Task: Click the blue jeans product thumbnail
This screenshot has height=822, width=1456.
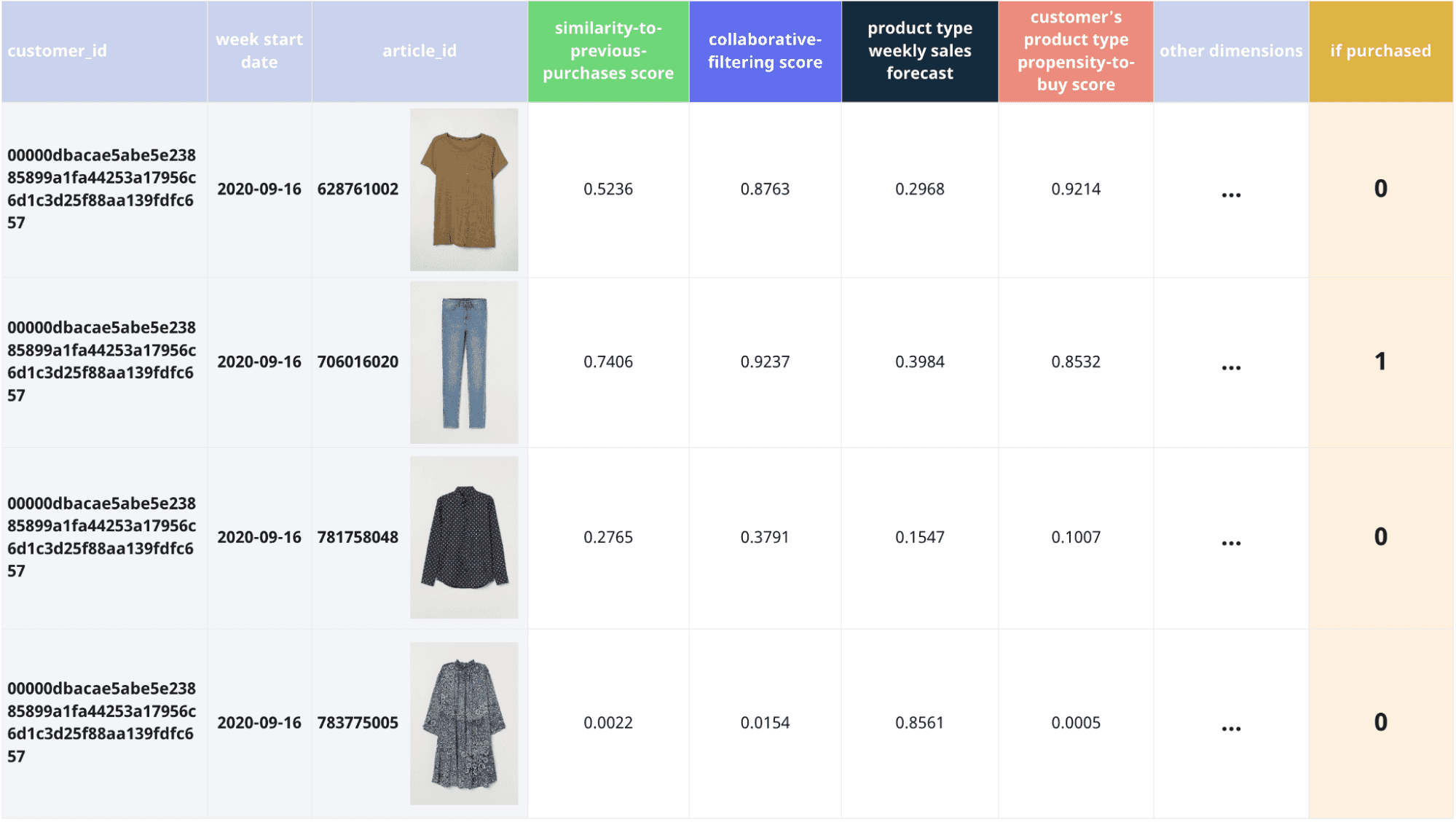Action: click(x=464, y=362)
